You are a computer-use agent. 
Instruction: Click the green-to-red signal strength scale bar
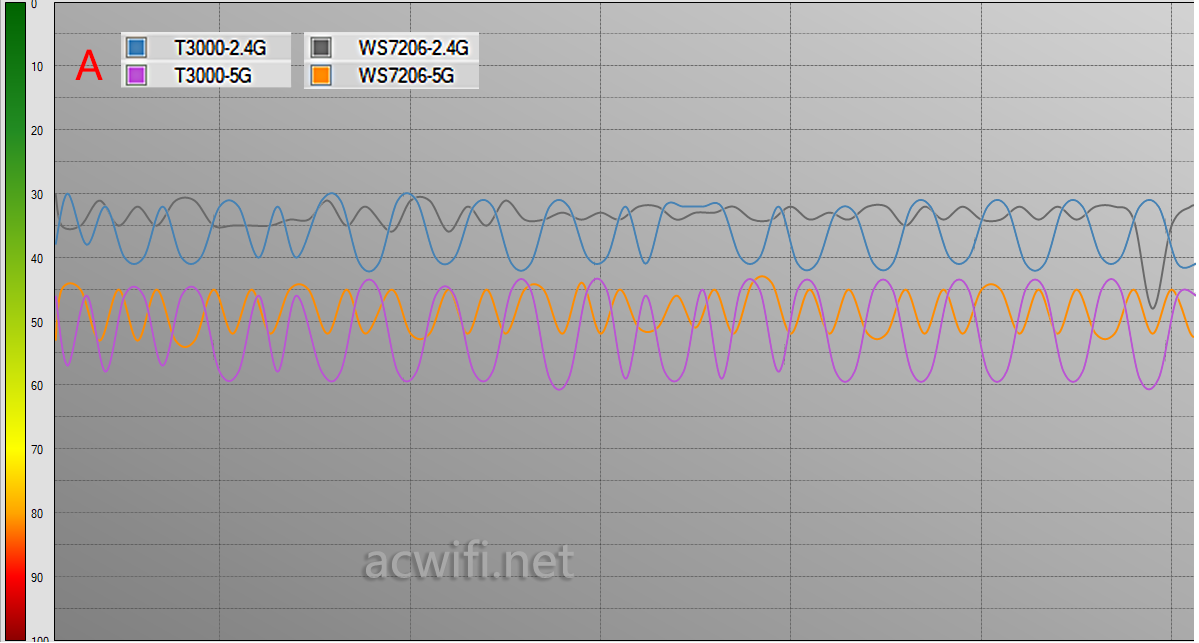tap(15, 321)
